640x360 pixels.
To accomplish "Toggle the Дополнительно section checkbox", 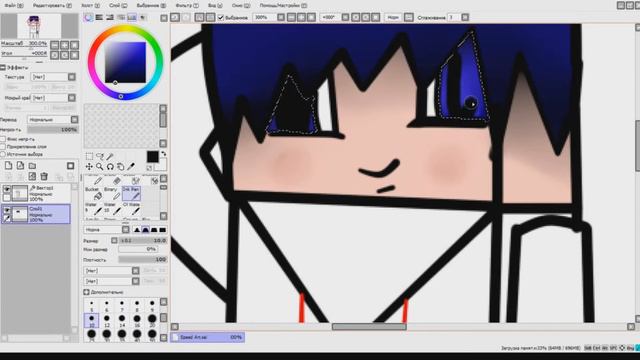I will 86,292.
